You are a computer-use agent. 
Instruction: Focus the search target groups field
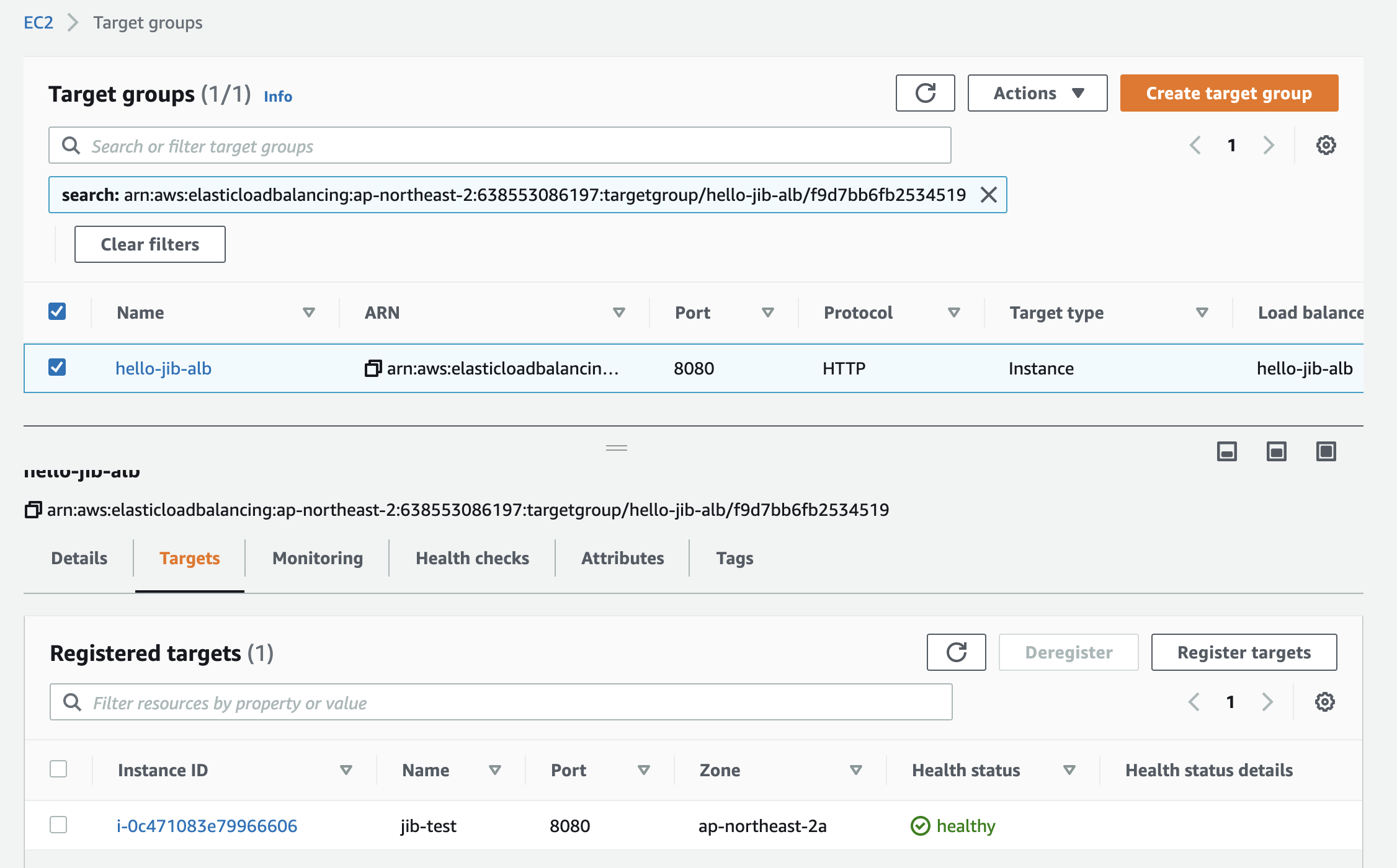[x=499, y=146]
